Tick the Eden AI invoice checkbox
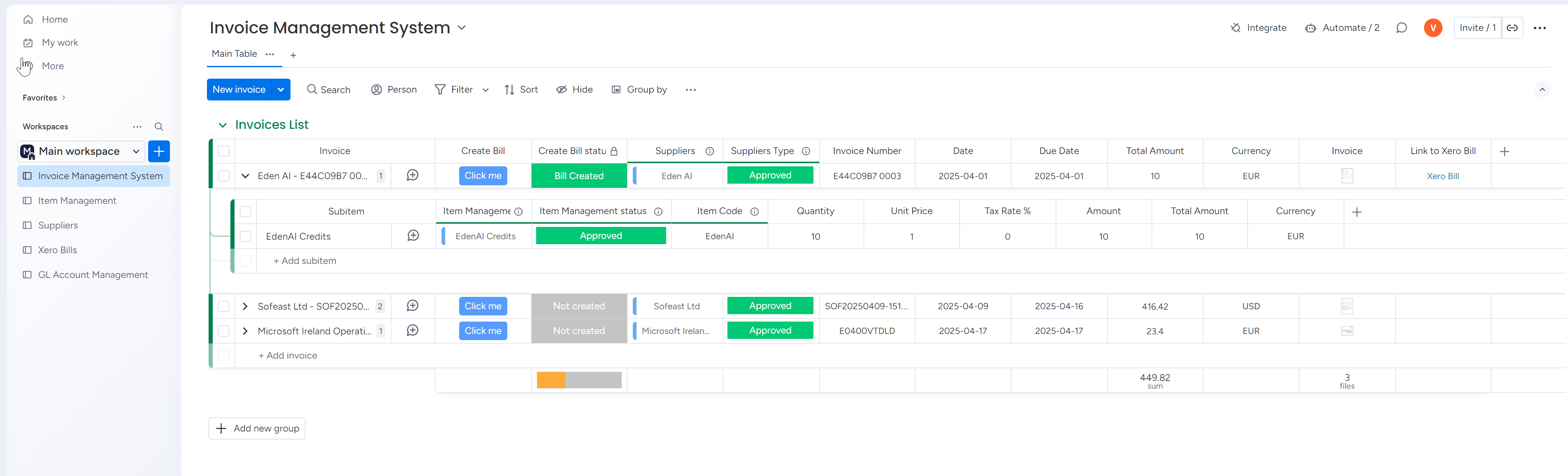This screenshot has height=476, width=1568. pyautogui.click(x=224, y=176)
